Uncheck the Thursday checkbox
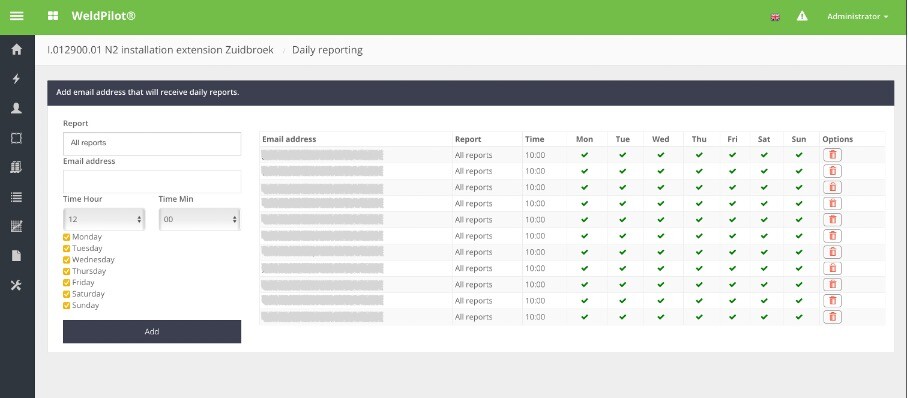The image size is (908, 398). 67,271
